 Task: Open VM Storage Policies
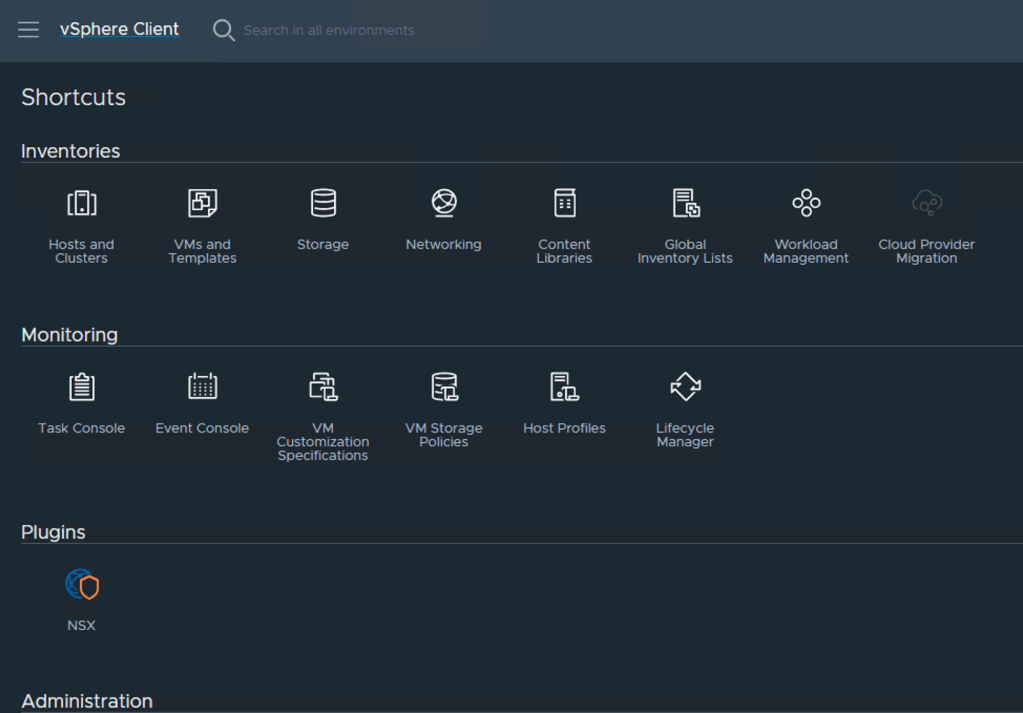[x=444, y=388]
